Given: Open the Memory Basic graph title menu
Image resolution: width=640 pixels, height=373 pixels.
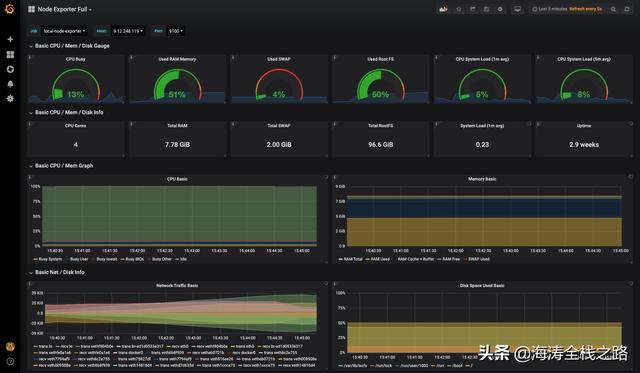Looking at the screenshot, I should (x=482, y=179).
